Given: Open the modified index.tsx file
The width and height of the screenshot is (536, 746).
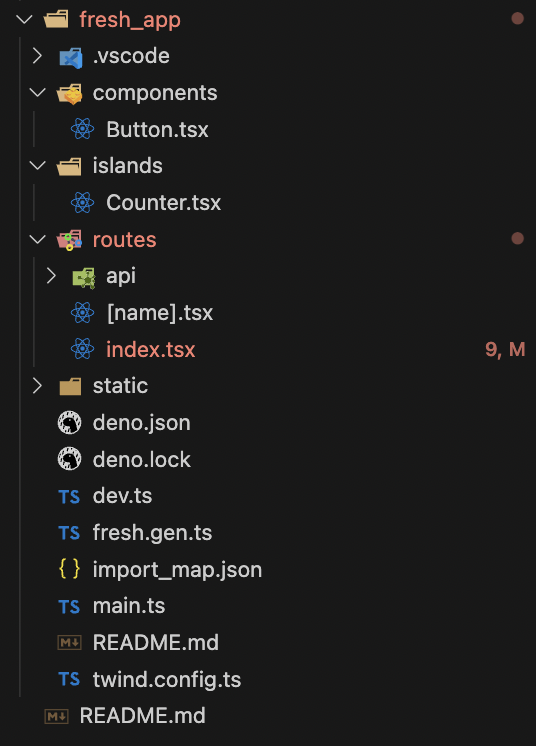Looking at the screenshot, I should [x=150, y=350].
